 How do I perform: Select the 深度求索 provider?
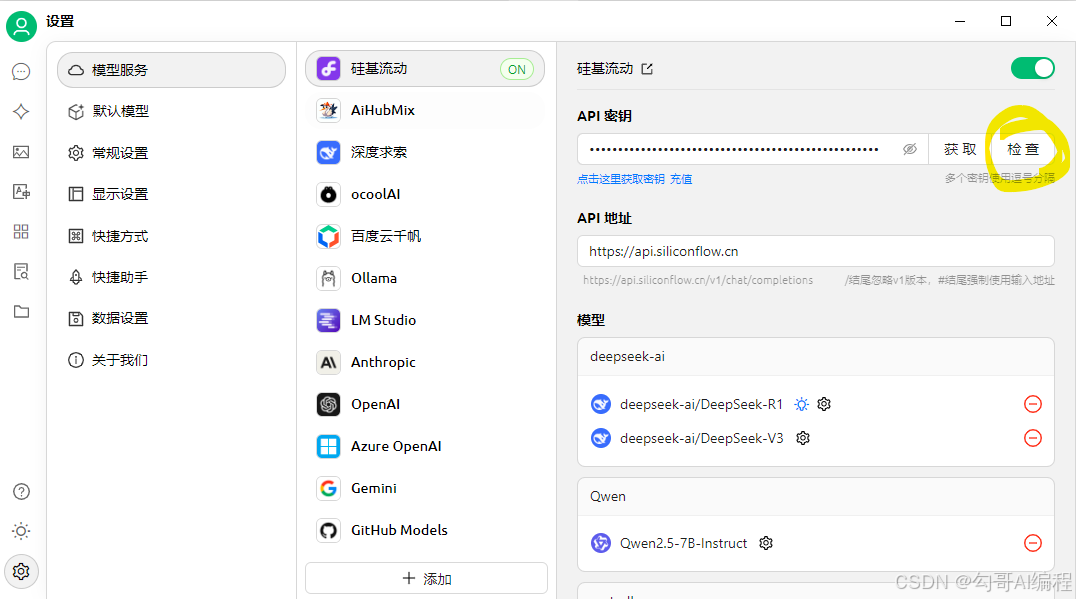tap(425, 152)
